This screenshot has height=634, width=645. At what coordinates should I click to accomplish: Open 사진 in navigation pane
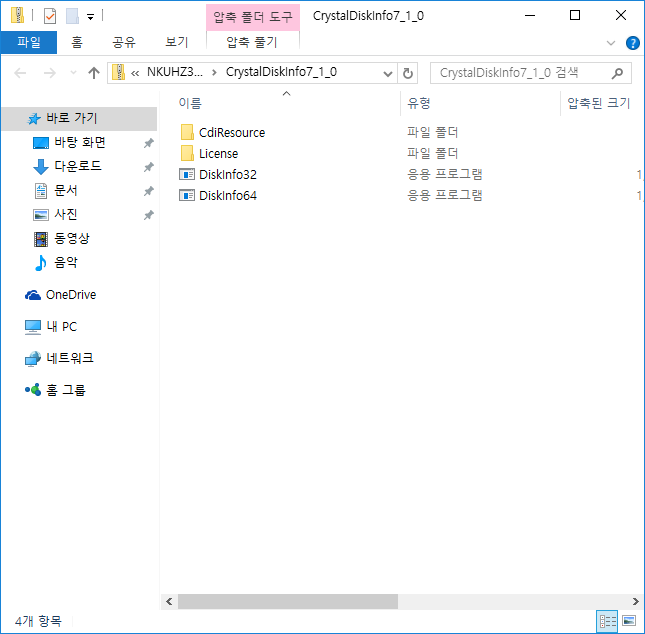coord(65,214)
